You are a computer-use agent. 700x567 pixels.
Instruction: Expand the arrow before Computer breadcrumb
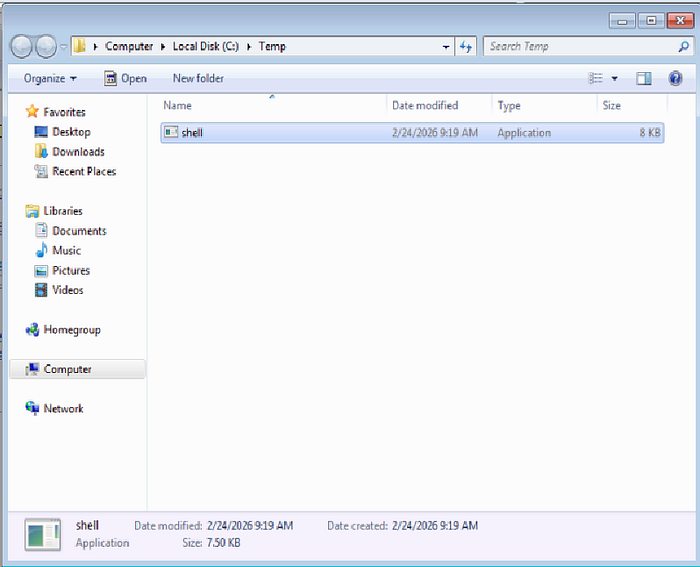pos(95,46)
